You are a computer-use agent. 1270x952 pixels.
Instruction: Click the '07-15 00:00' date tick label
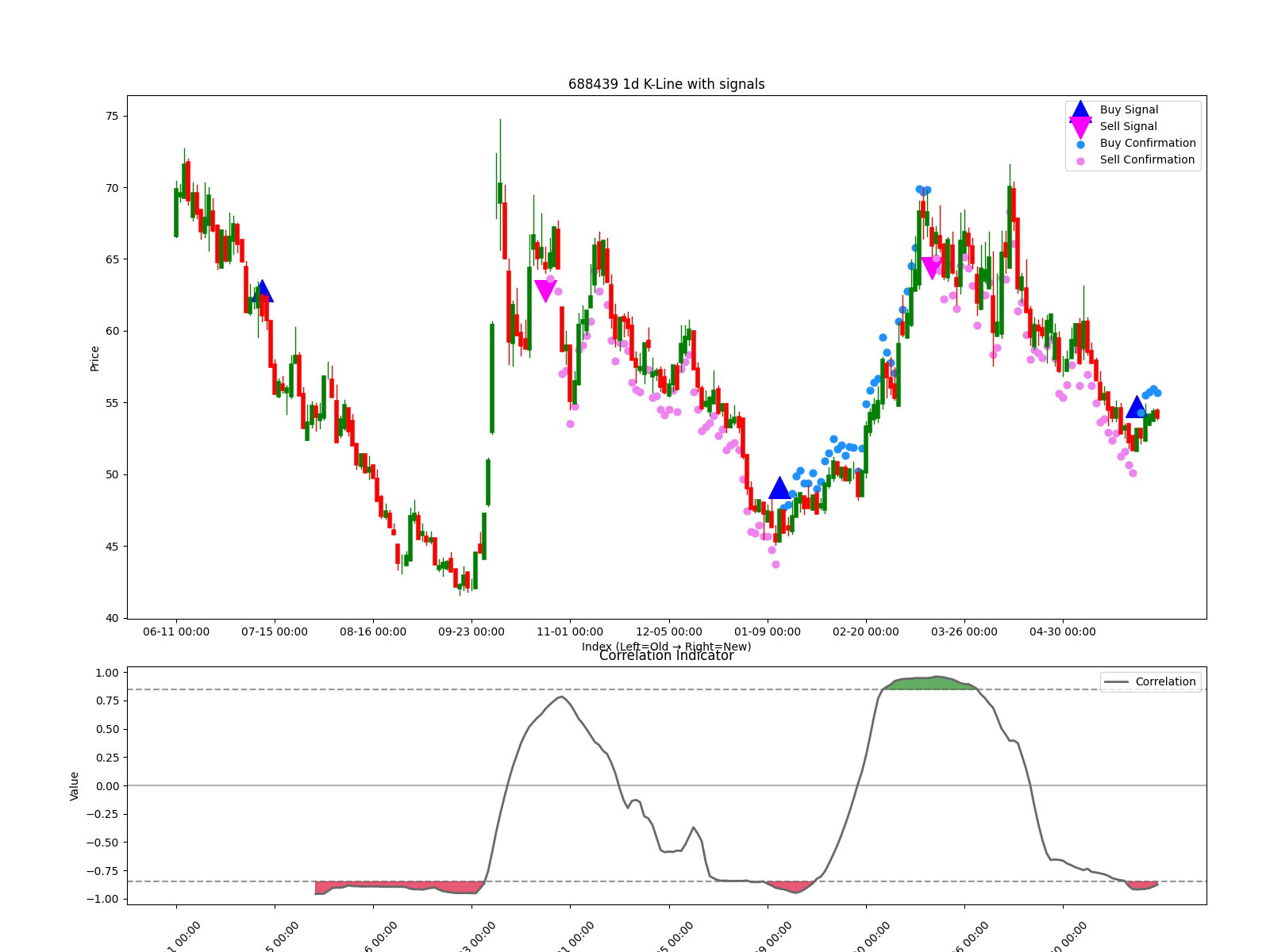click(275, 631)
